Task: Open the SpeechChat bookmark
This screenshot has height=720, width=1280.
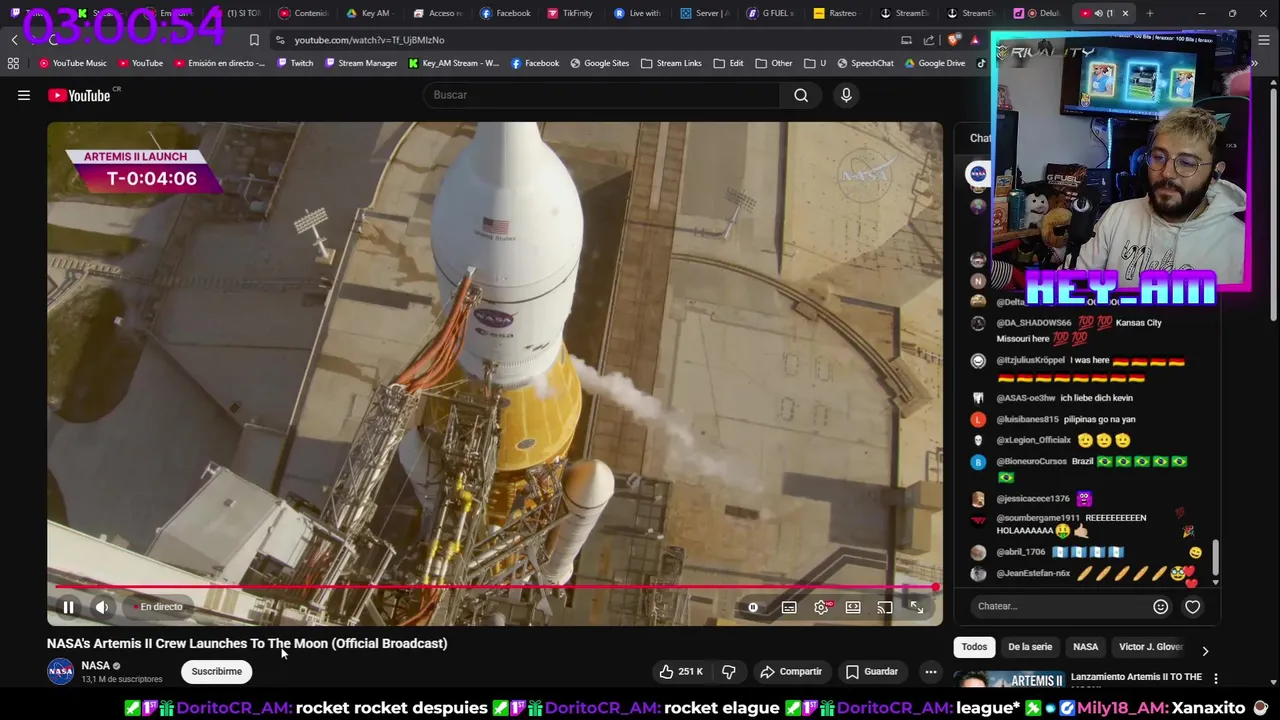Action: coord(865,63)
